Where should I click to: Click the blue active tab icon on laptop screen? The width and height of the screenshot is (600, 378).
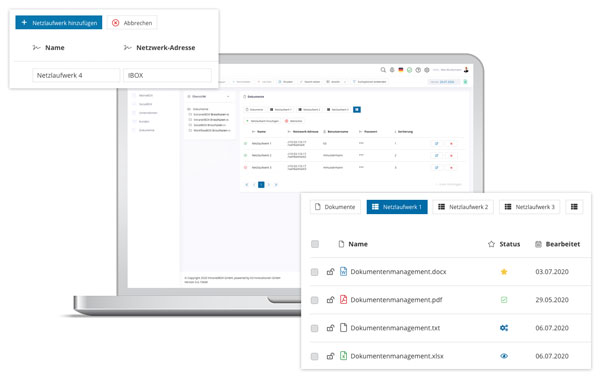357,110
